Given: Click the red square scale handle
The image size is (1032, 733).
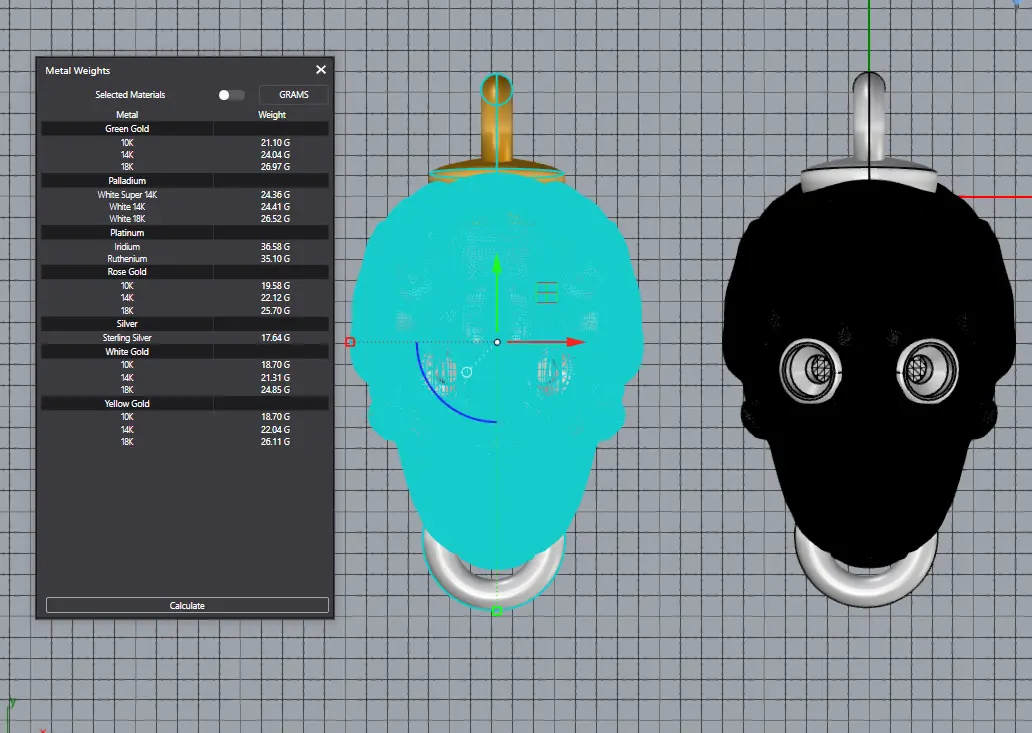Looking at the screenshot, I should click(350, 342).
